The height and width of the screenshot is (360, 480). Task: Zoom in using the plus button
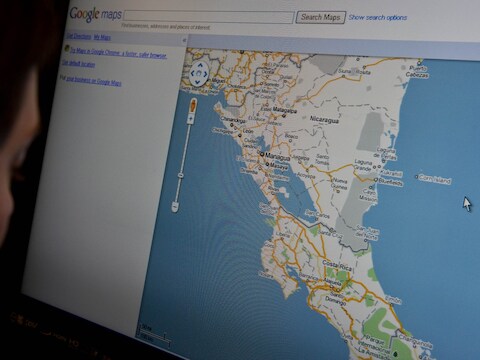191,119
